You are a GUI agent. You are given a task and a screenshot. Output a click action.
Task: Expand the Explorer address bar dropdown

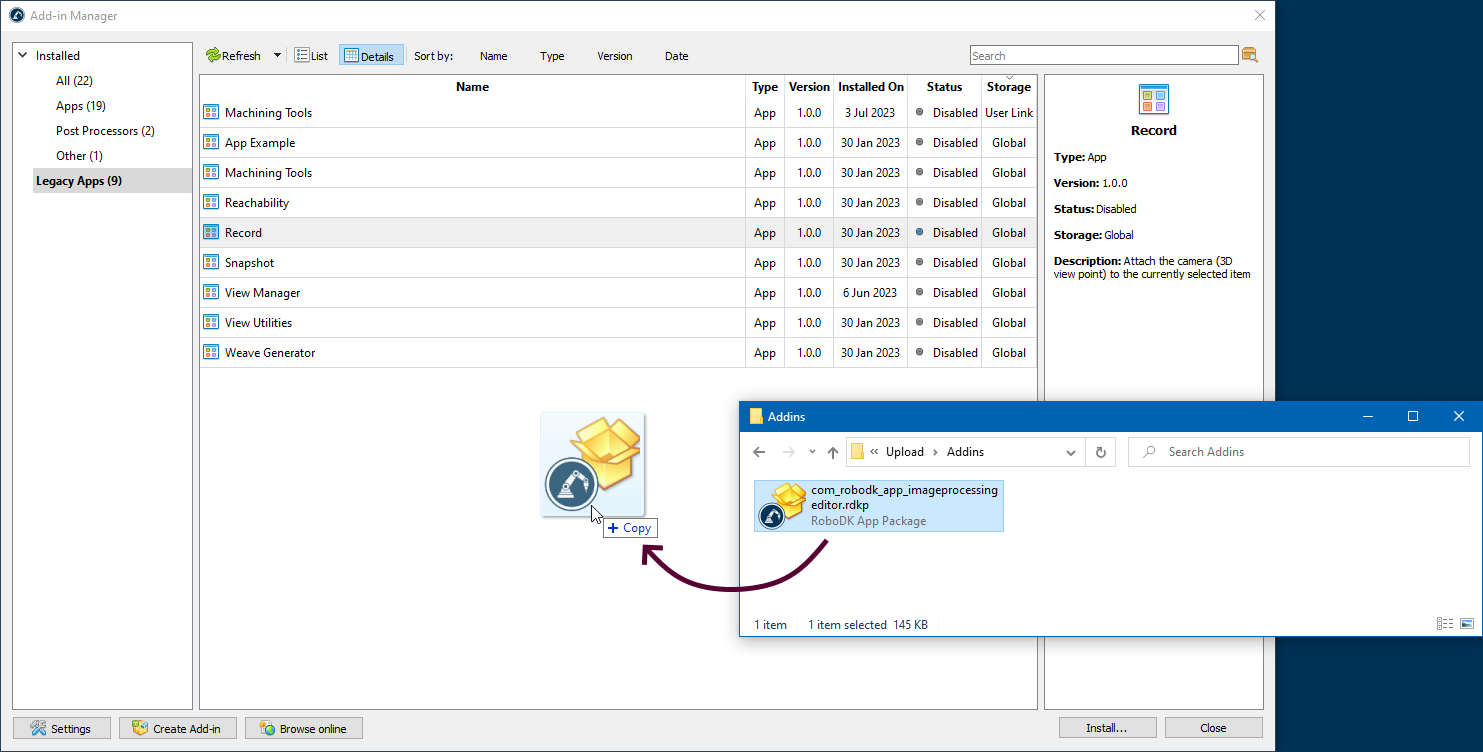1071,452
